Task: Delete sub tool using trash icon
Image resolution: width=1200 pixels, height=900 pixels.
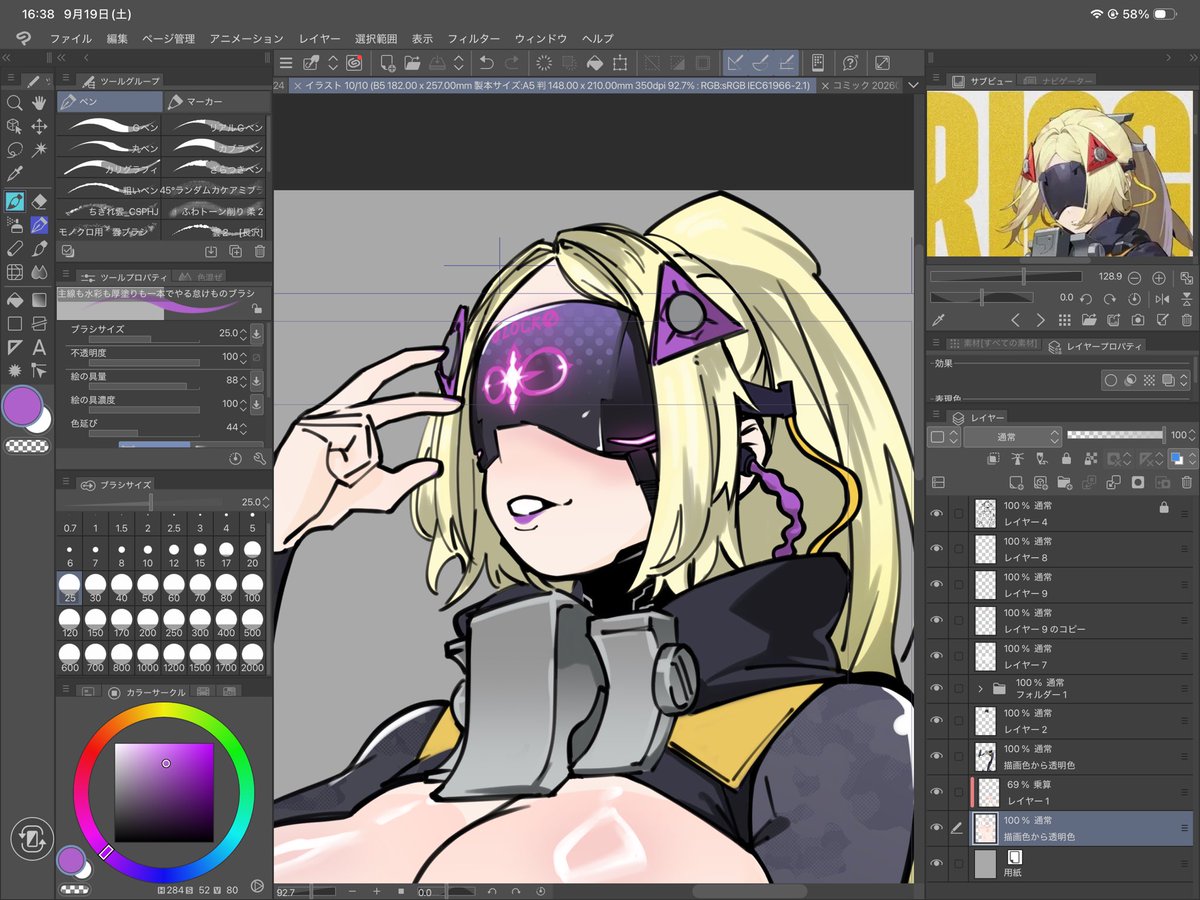Action: (260, 252)
